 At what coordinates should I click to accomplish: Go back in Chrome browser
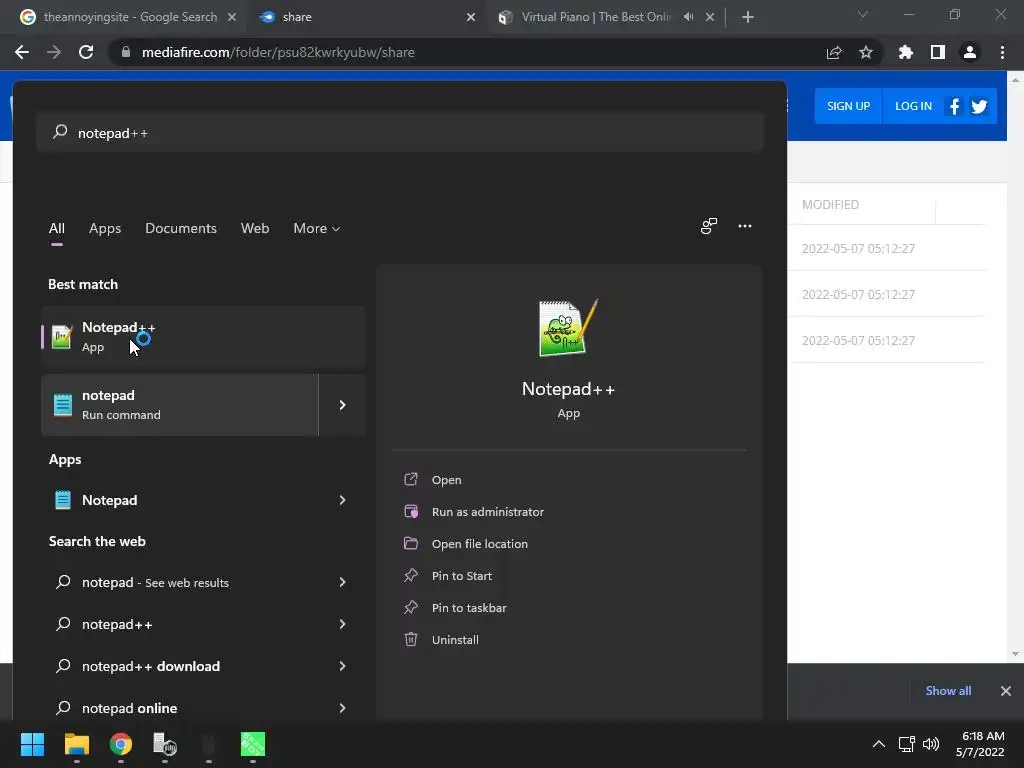(22, 52)
